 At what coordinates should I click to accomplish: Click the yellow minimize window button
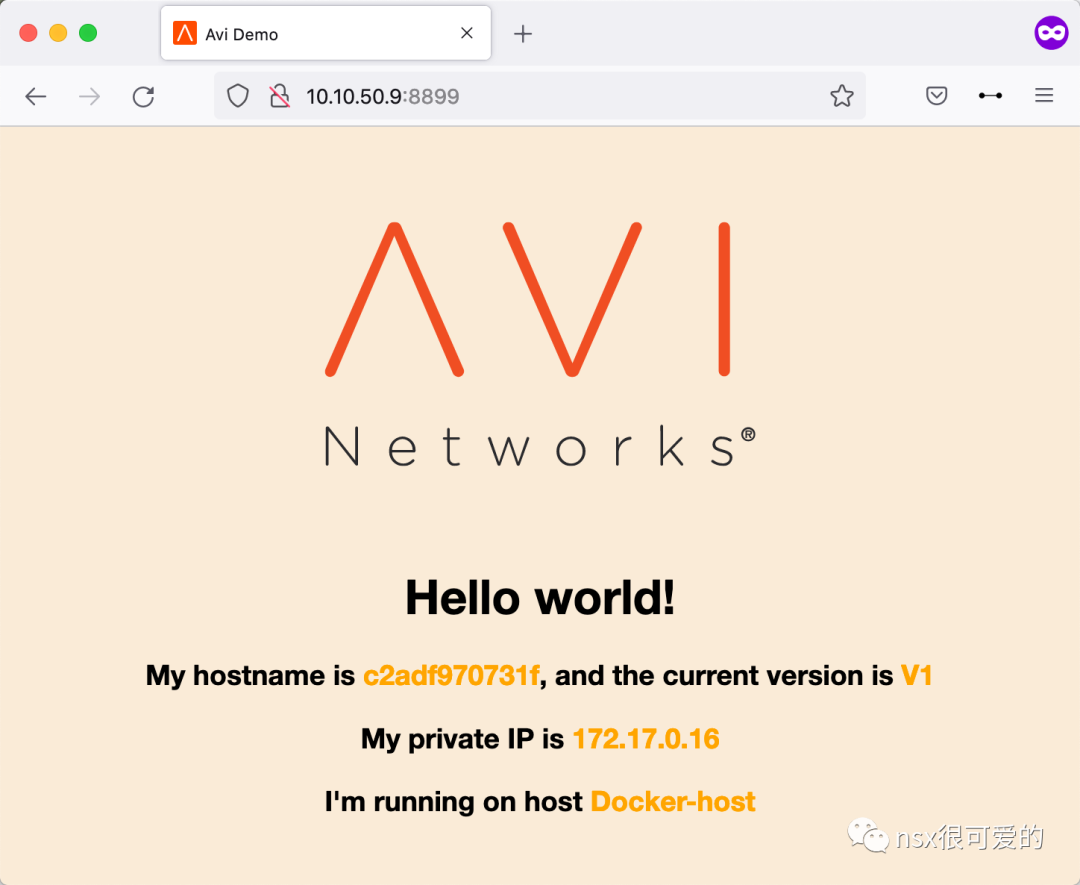pyautogui.click(x=58, y=33)
